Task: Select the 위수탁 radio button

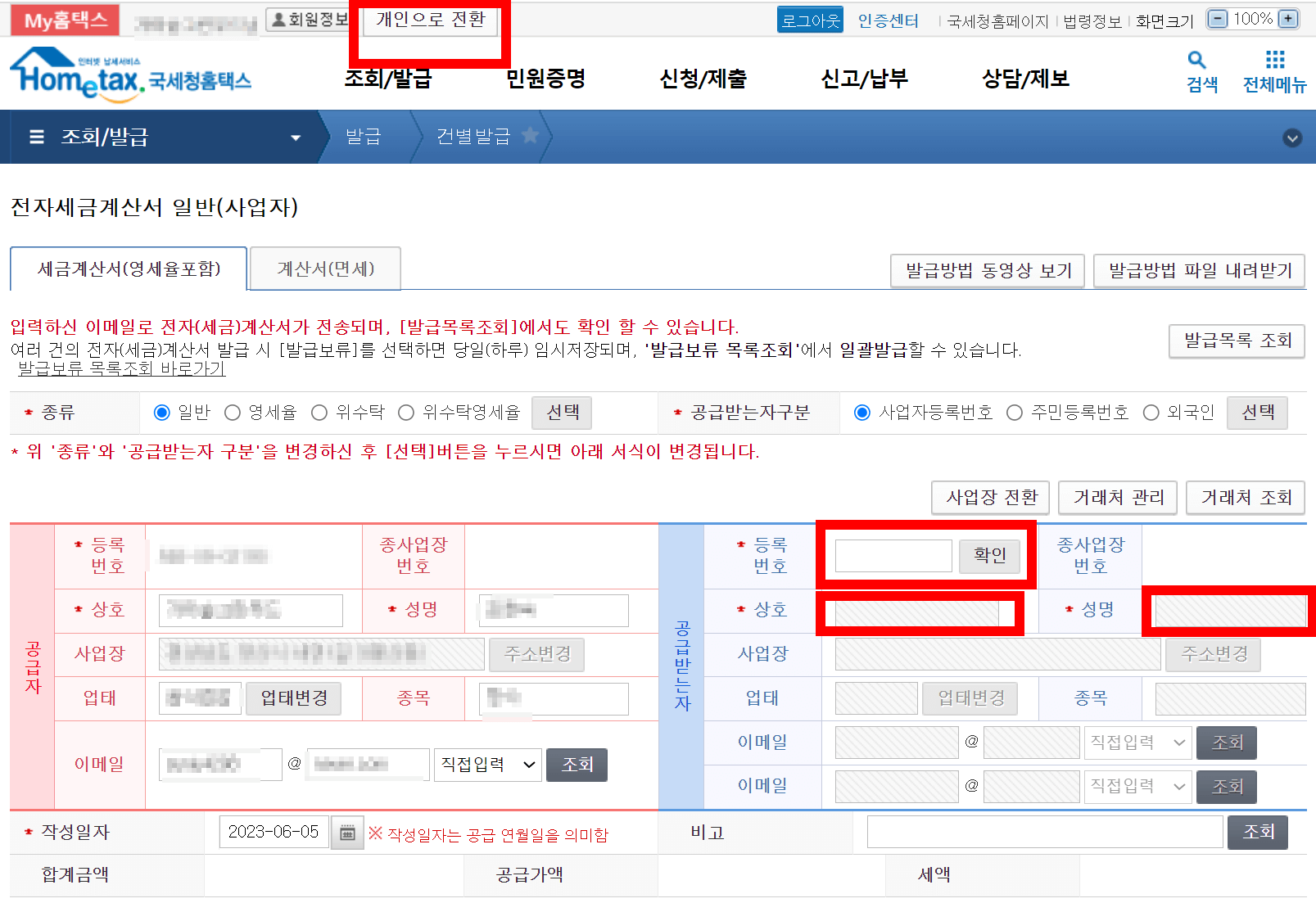Action: (319, 413)
